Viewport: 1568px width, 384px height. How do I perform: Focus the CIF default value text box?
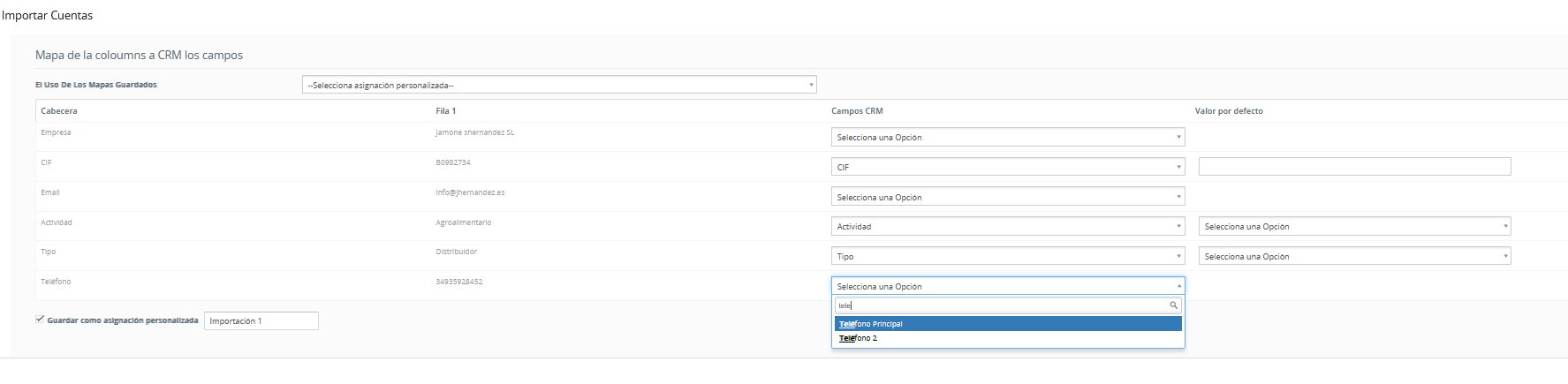(x=1354, y=166)
